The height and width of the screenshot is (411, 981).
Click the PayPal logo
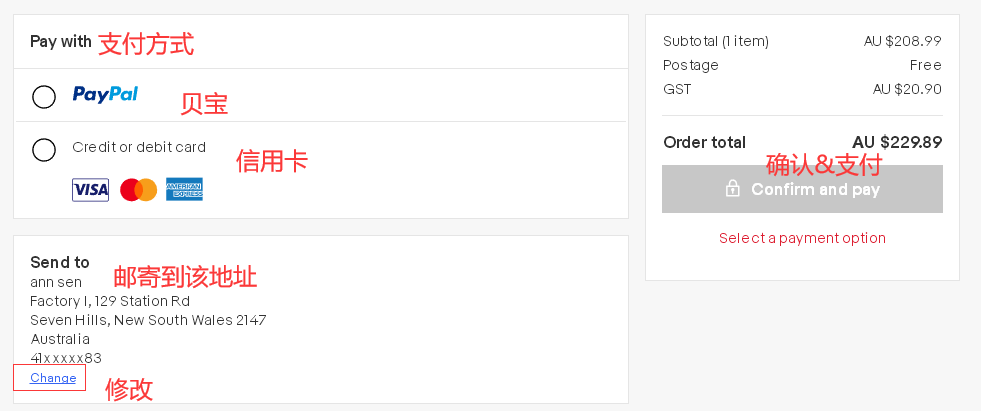105,94
